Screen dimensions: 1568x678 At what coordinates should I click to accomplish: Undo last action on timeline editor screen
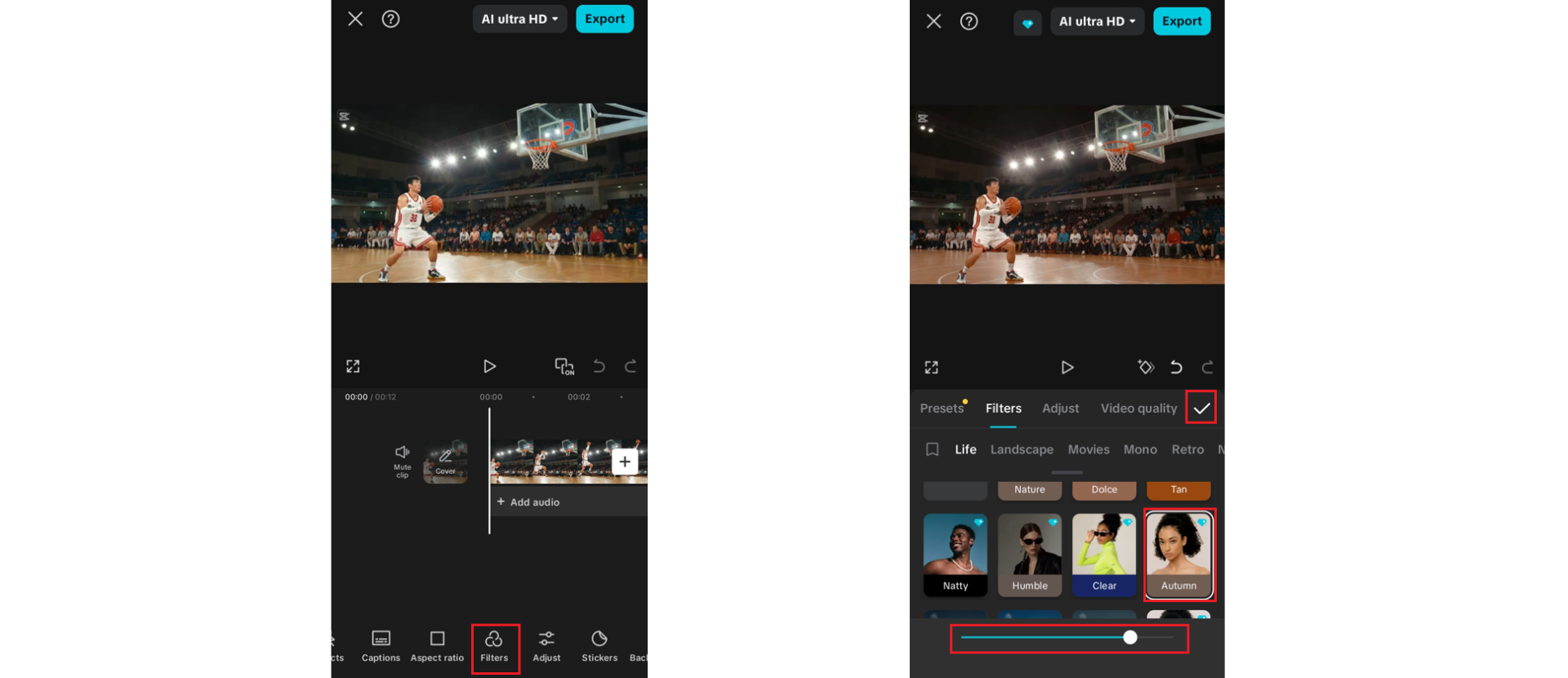(x=599, y=366)
